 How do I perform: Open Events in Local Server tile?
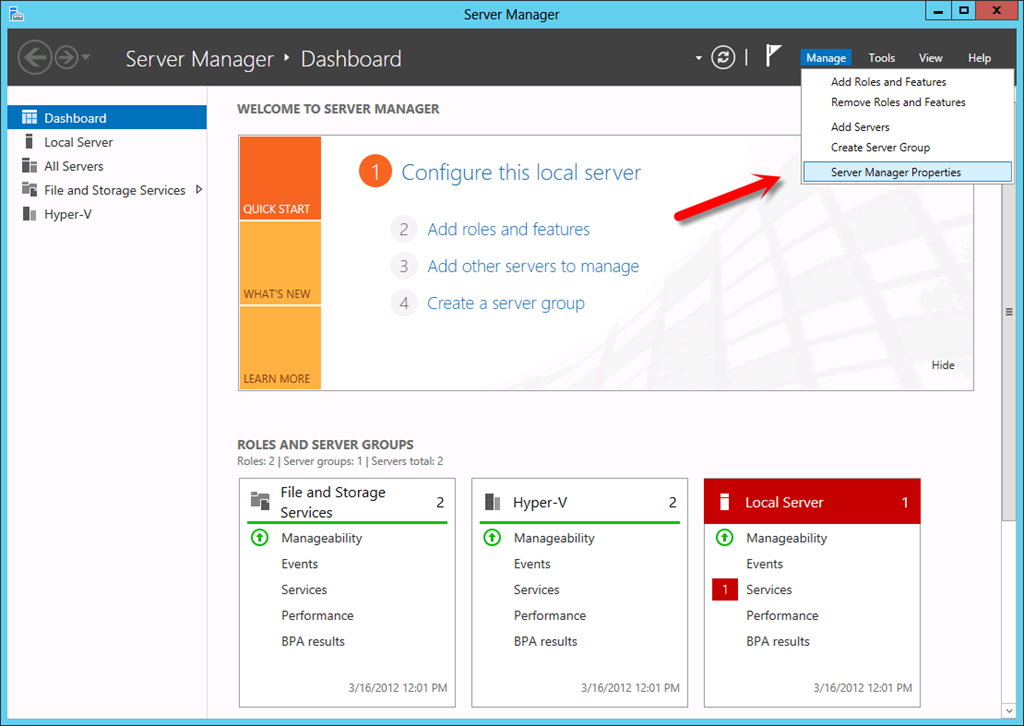click(x=764, y=564)
